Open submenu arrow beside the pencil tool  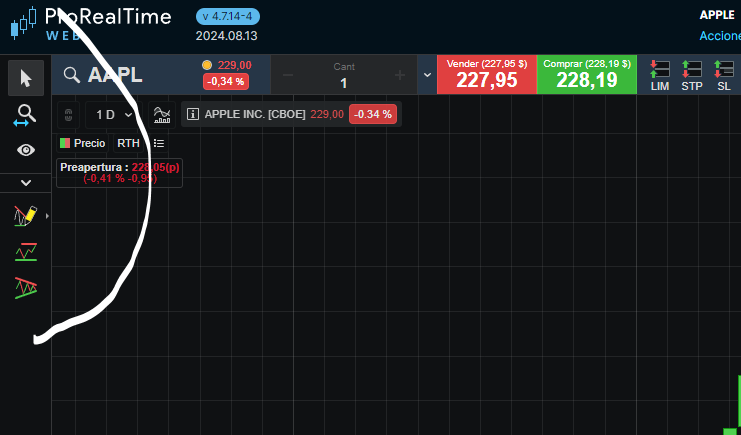[47, 216]
